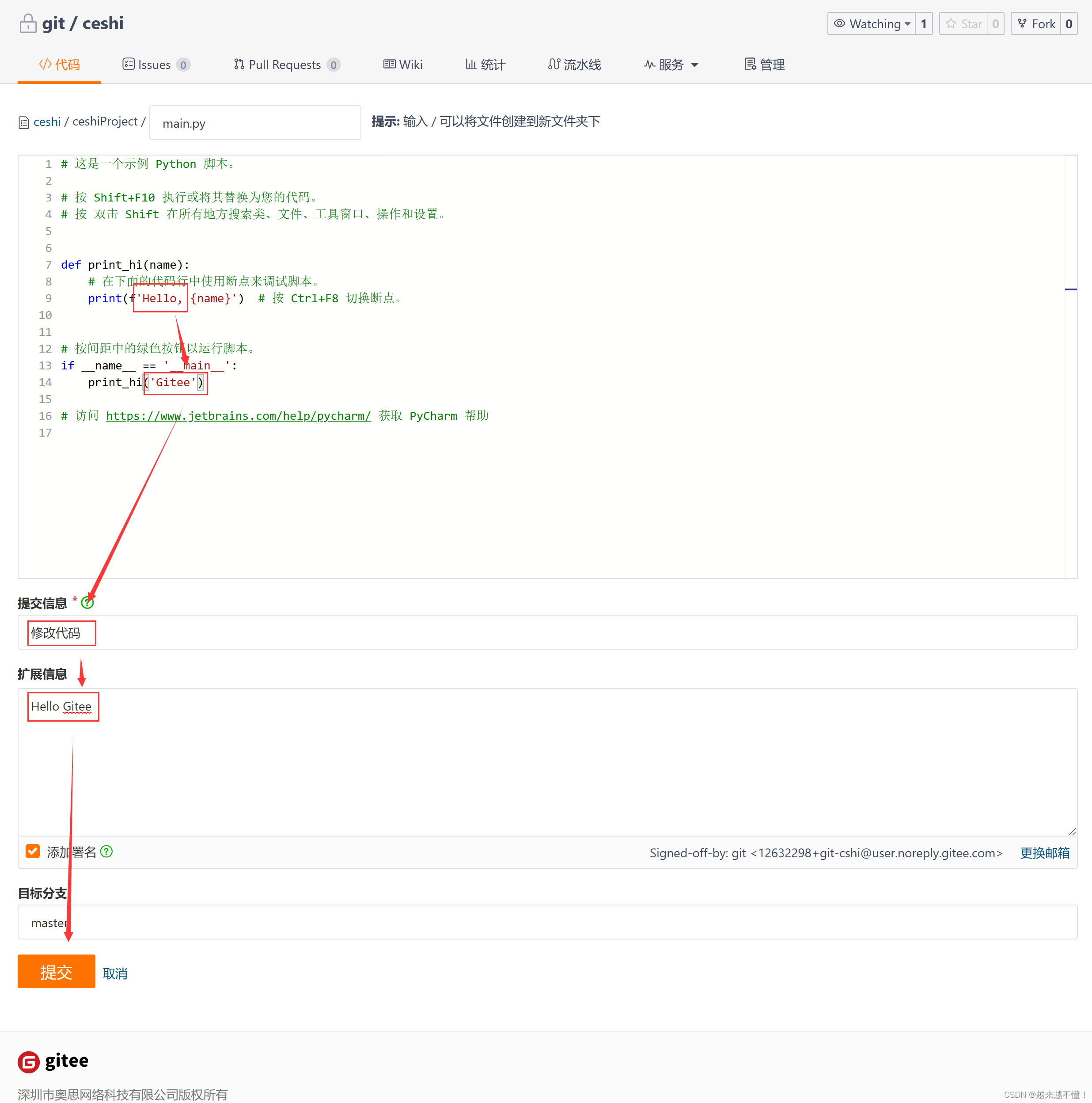Image resolution: width=1092 pixels, height=1103 pixels.
Task: Open the Wiki tab
Action: click(402, 65)
